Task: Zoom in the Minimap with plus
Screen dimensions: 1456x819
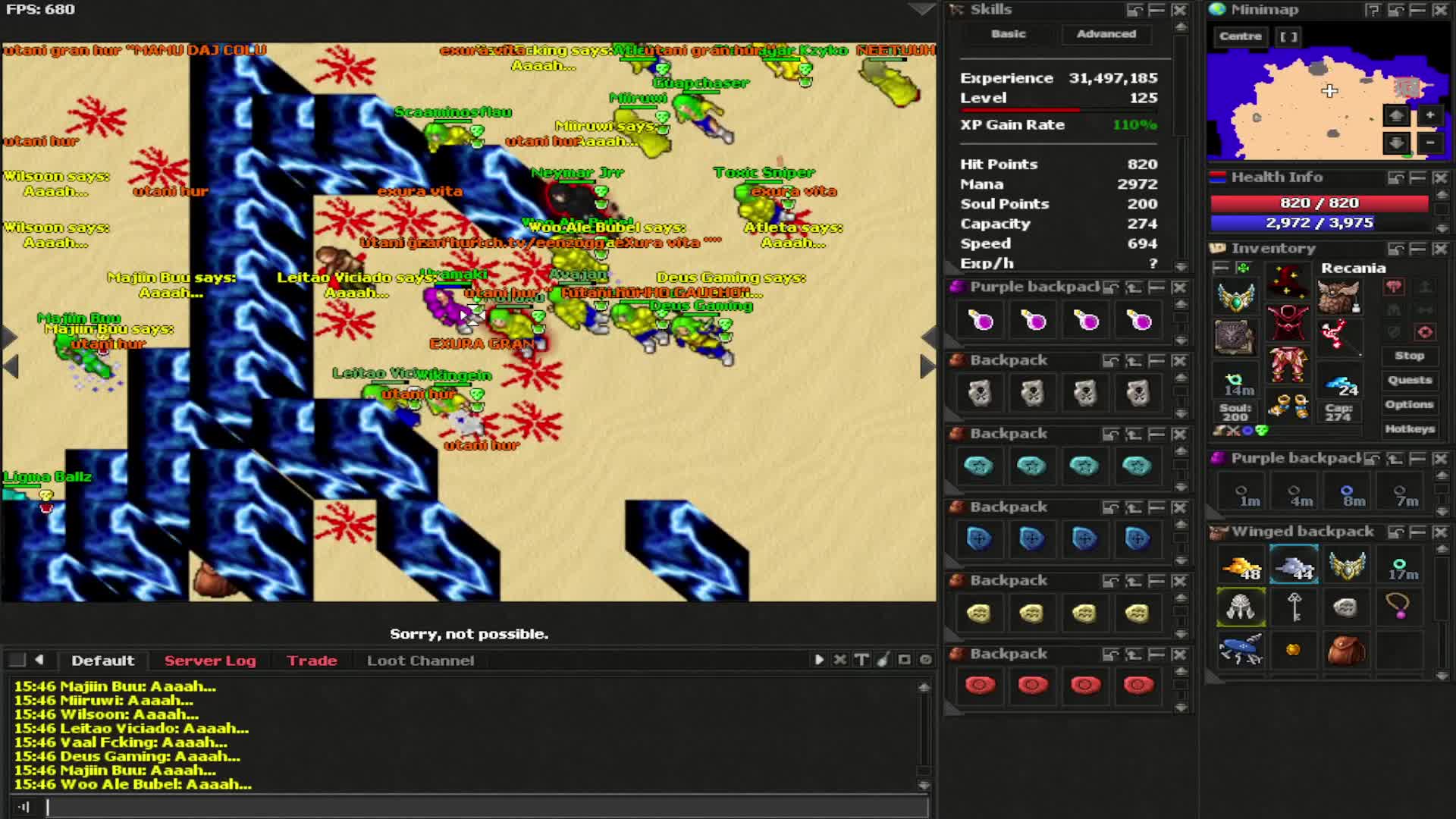Action: coord(1429,116)
